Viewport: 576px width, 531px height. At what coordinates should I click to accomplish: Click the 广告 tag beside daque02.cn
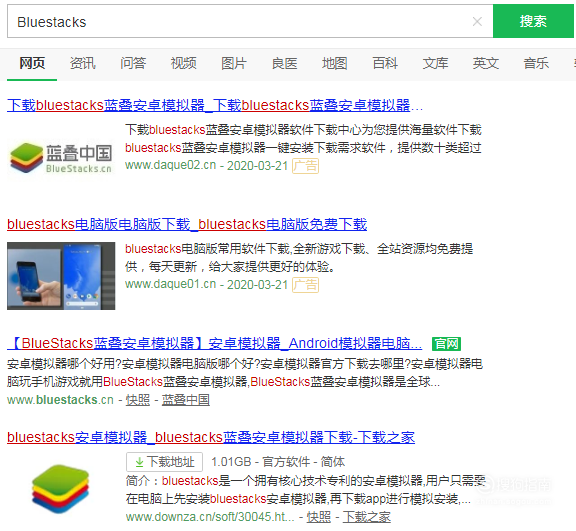pyautogui.click(x=305, y=166)
